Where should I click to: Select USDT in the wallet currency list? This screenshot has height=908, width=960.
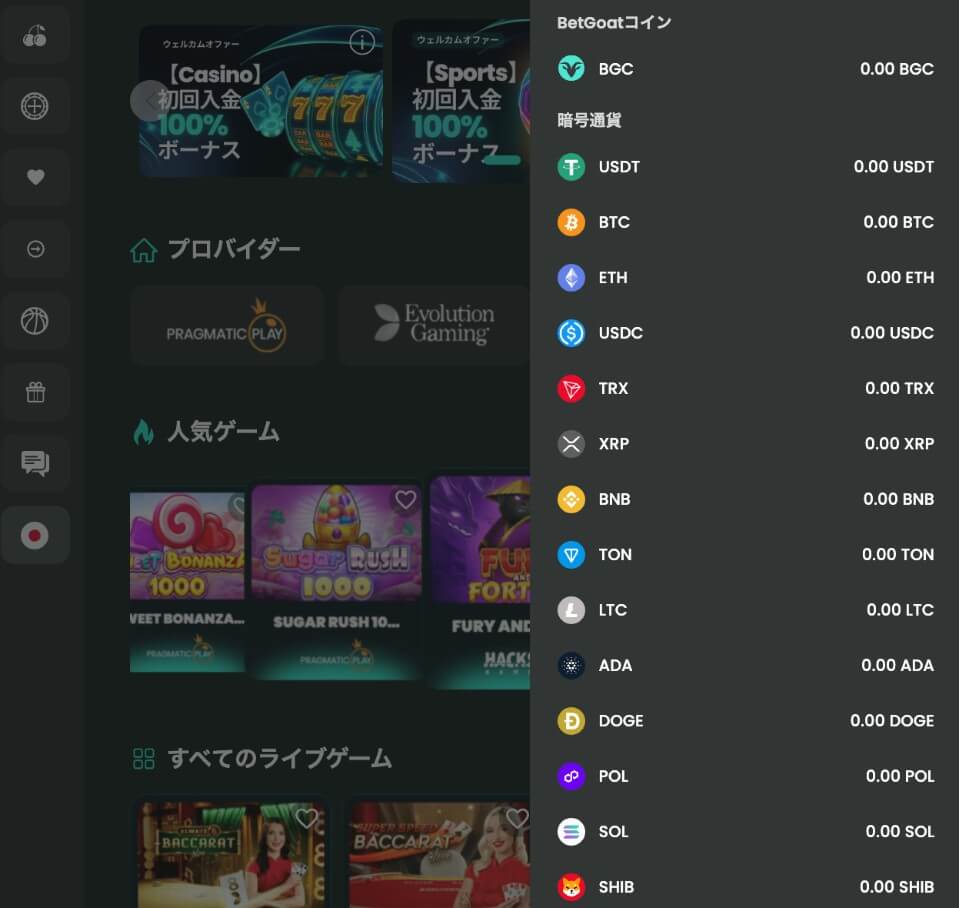pyautogui.click(x=745, y=167)
